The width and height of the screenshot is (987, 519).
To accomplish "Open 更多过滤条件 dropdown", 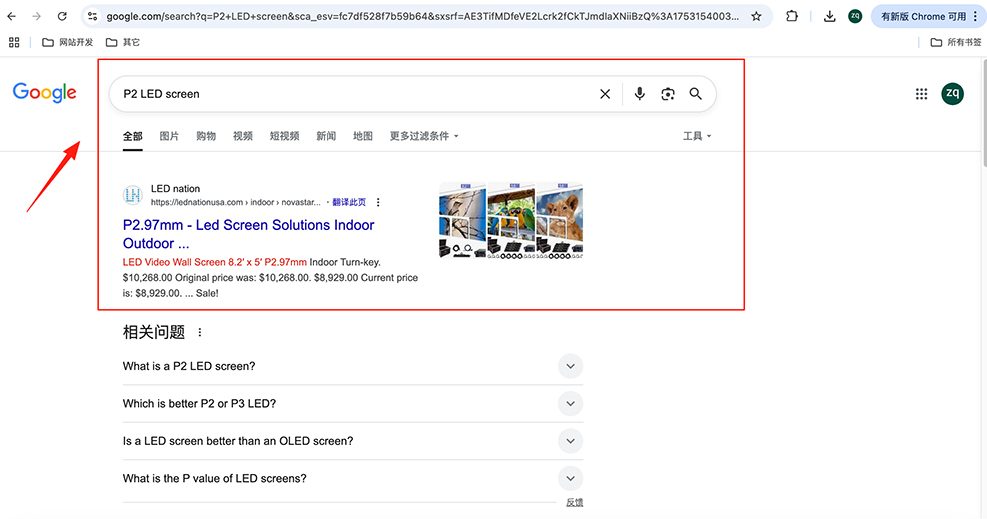I will point(424,136).
